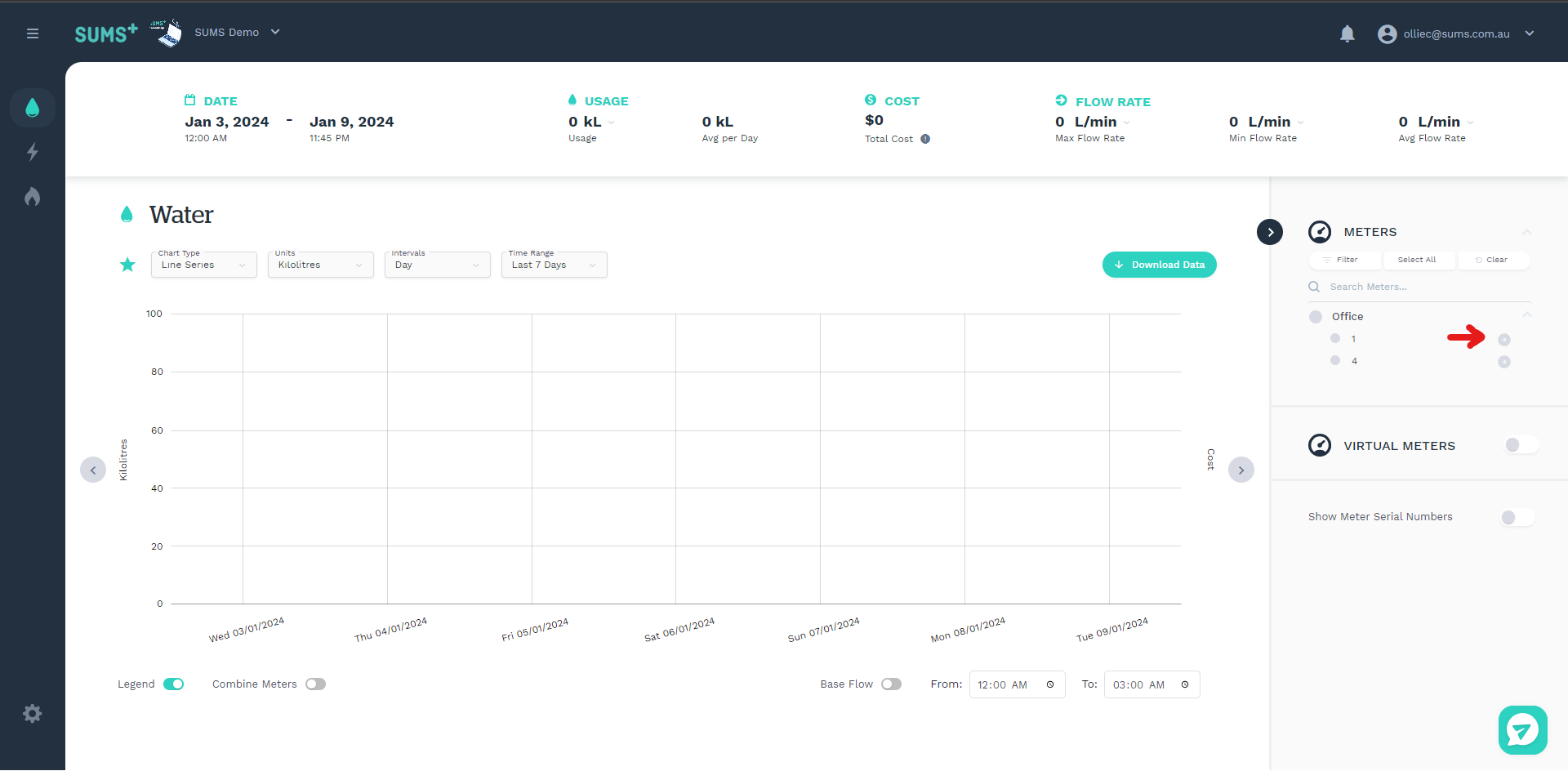Click the Select All meters button
Image resolution: width=1568 pixels, height=771 pixels.
point(1416,260)
